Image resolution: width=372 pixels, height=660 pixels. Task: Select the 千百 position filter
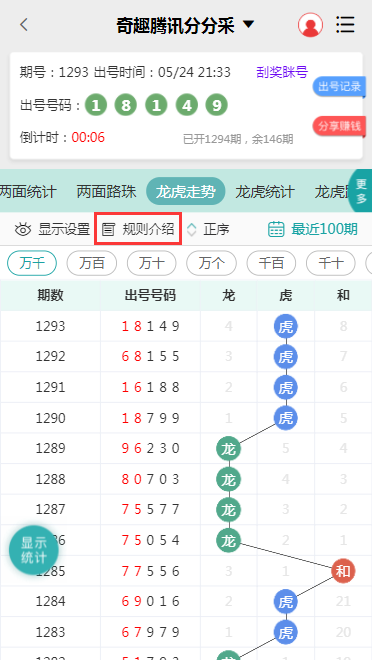click(271, 263)
